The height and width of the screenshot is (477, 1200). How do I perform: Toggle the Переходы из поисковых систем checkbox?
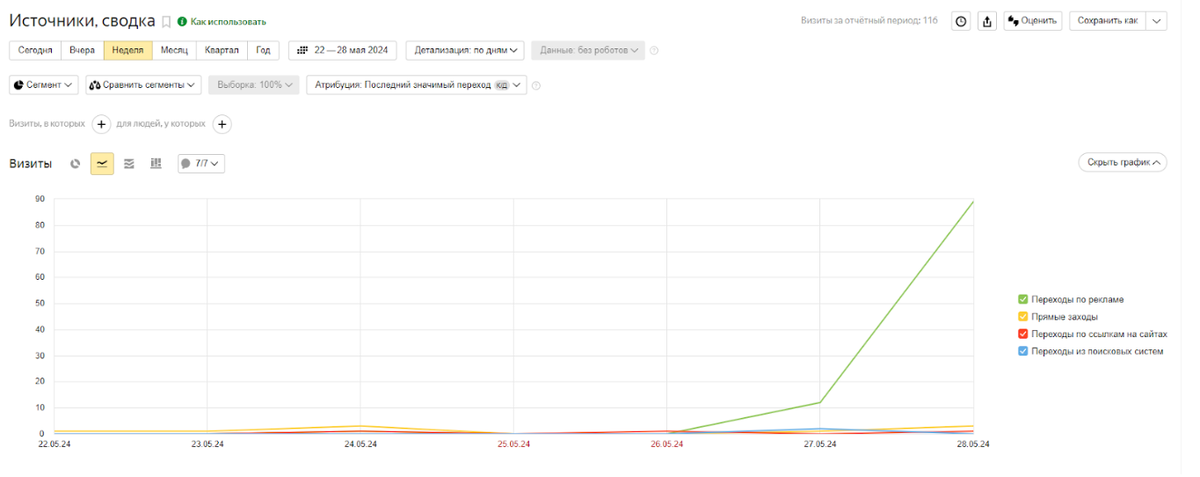pos(1022,351)
